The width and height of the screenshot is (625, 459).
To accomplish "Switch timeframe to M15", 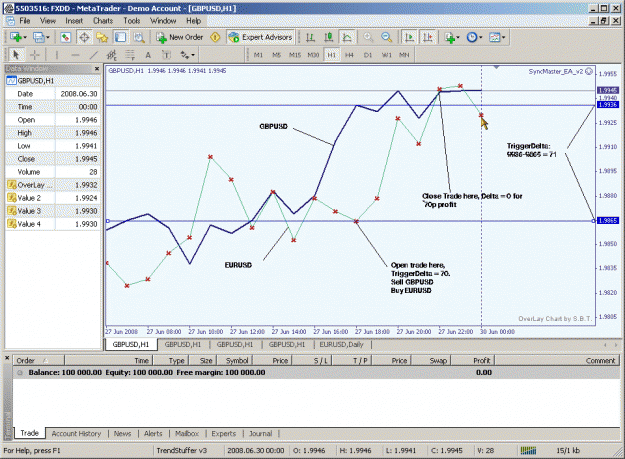I will click(295, 55).
